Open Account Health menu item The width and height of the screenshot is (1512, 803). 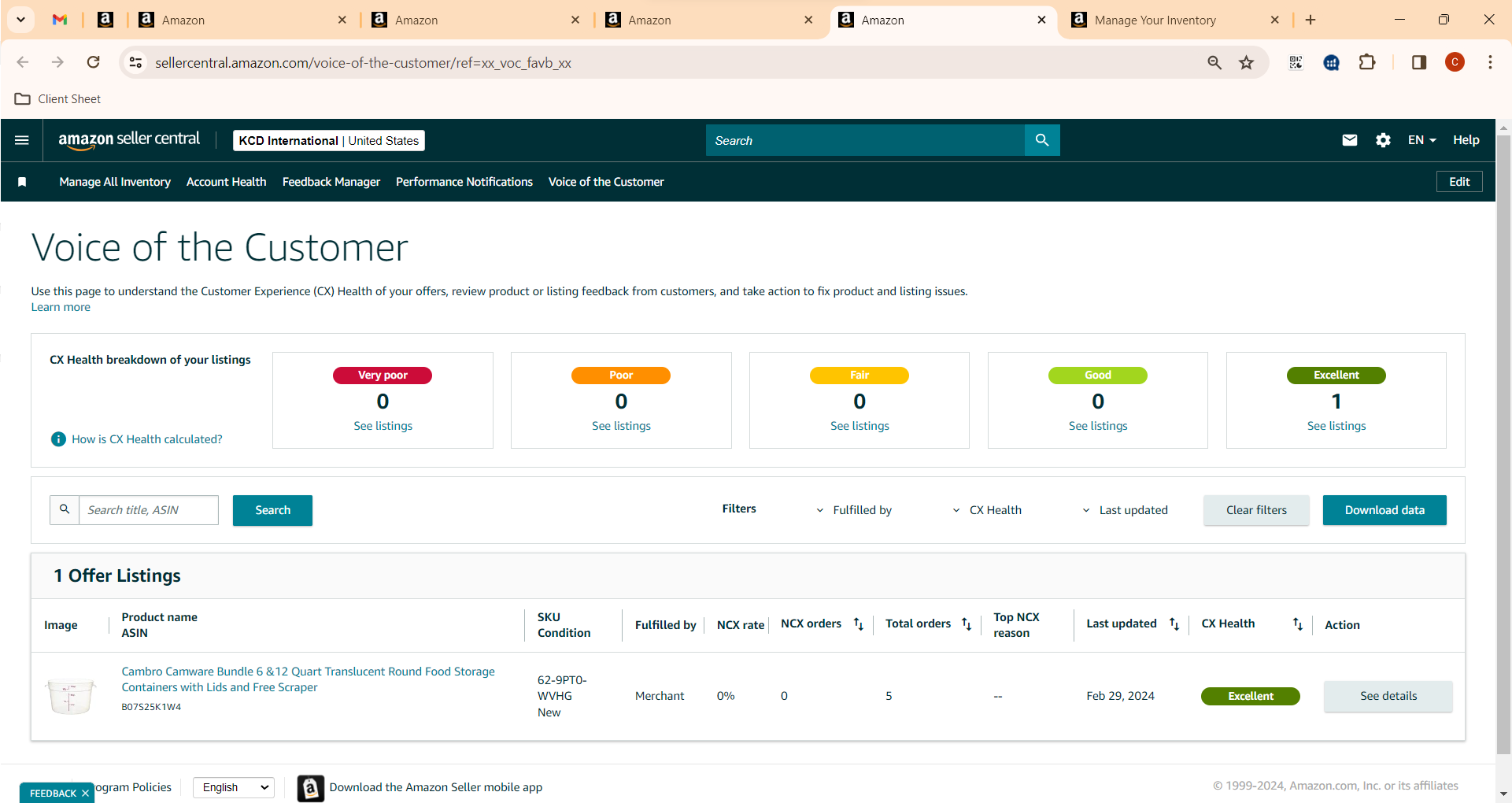[227, 182]
